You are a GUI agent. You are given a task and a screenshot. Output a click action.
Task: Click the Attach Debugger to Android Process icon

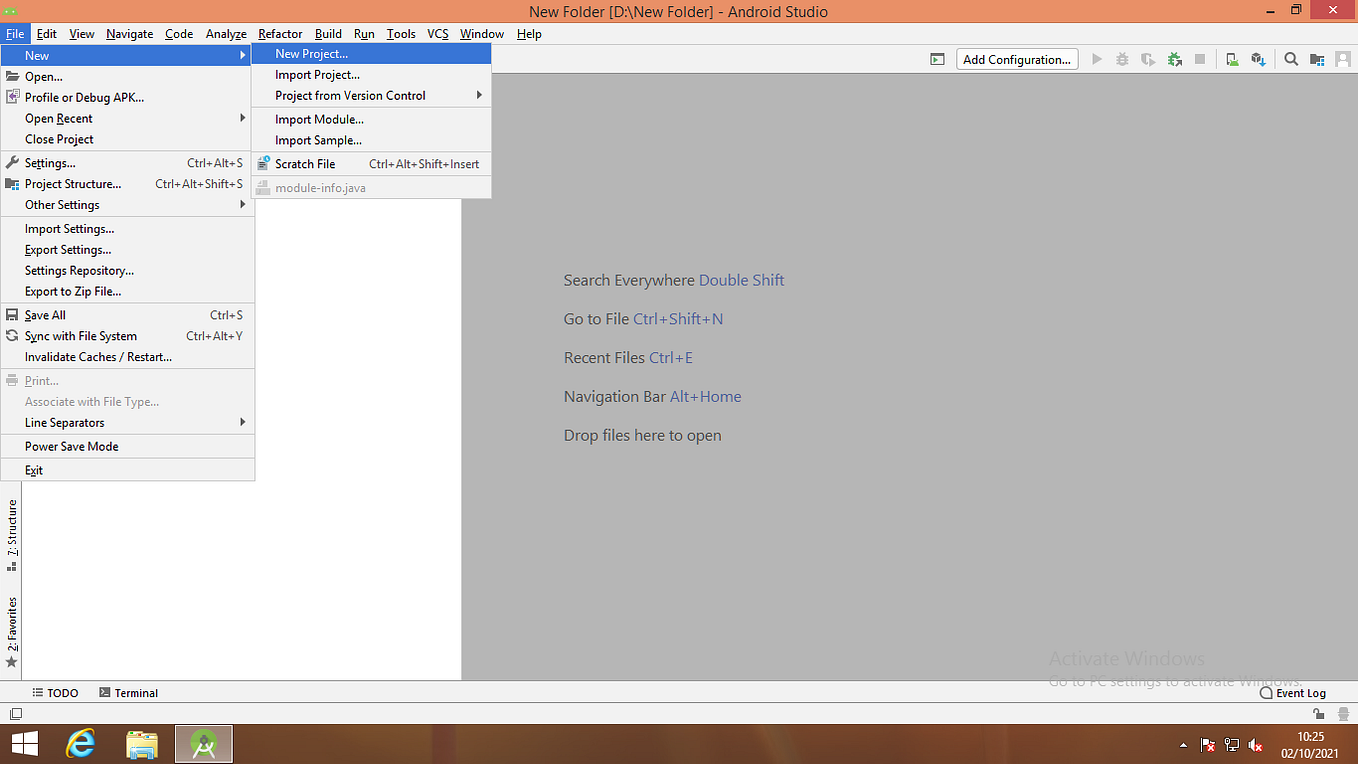point(1174,59)
